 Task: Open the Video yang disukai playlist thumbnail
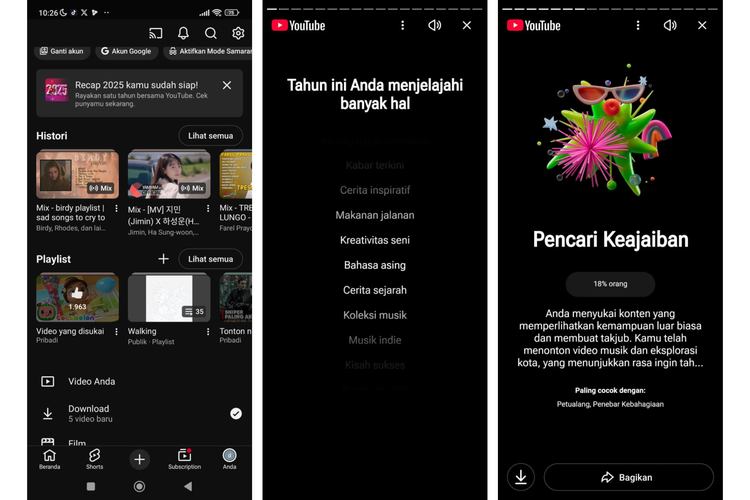[x=77, y=297]
